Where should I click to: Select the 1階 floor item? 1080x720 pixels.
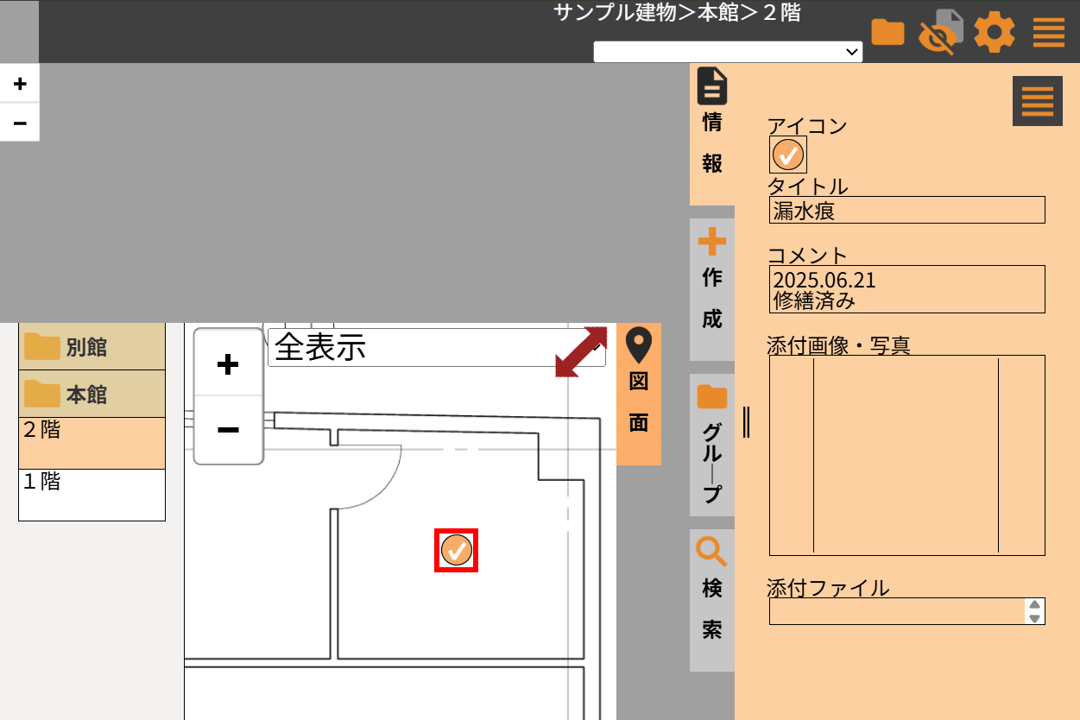[92, 495]
